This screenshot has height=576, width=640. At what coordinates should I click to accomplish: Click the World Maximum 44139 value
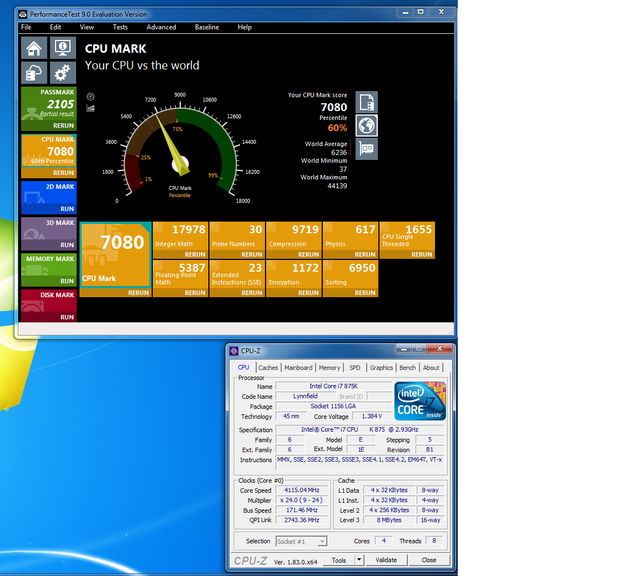click(337, 186)
